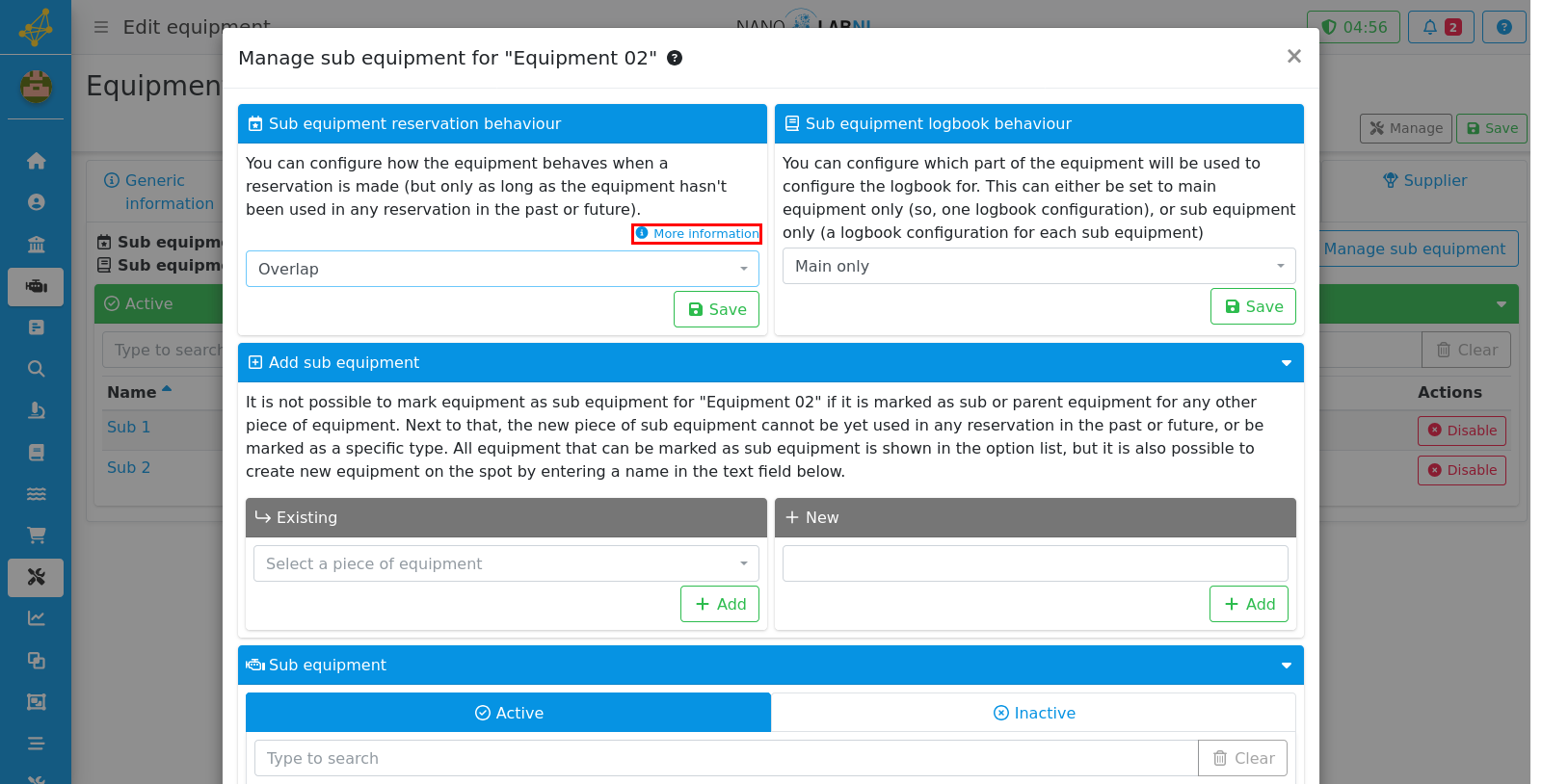Add the new sub equipment

pyautogui.click(x=1248, y=604)
